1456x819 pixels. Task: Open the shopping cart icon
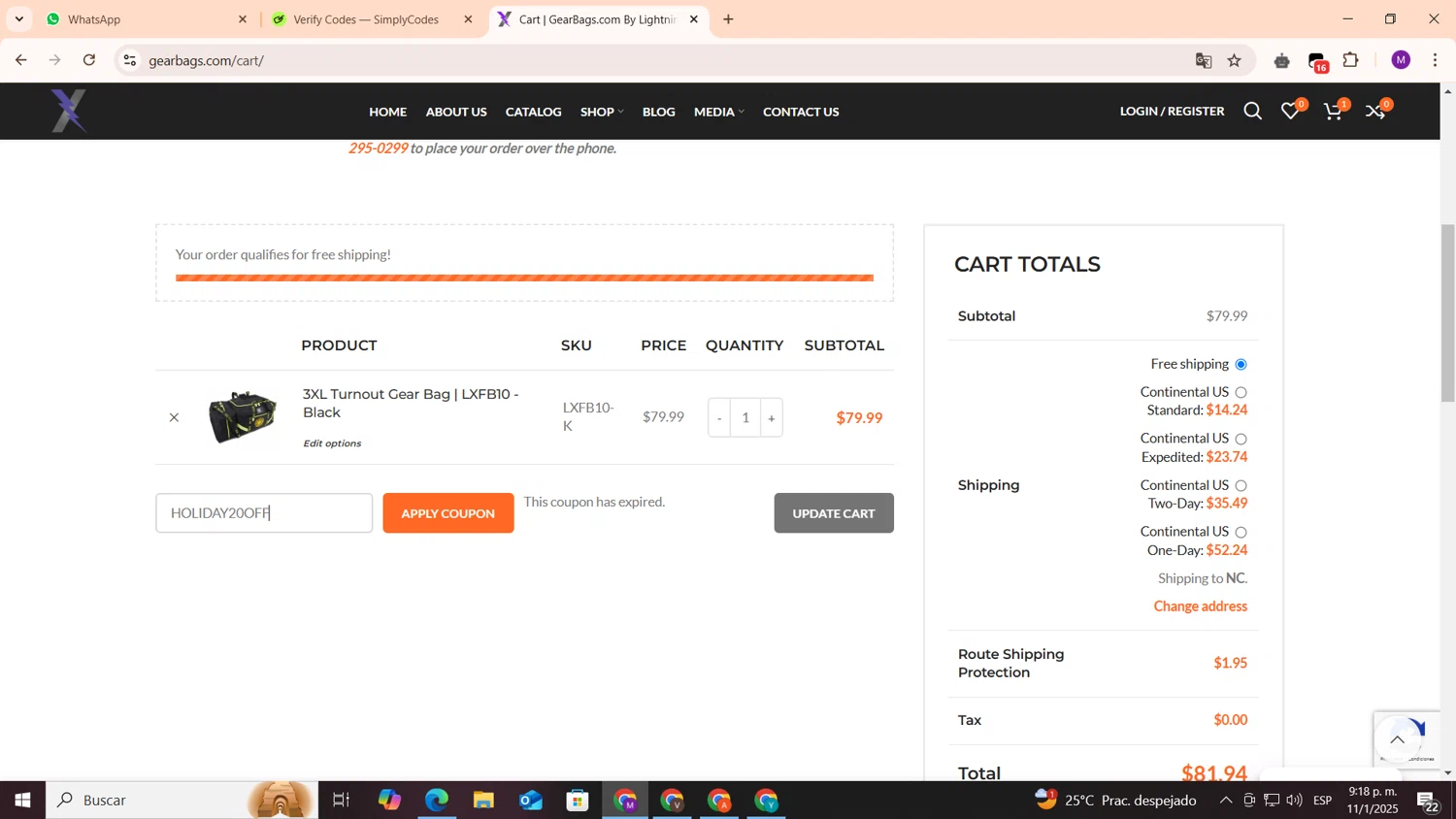click(x=1333, y=112)
